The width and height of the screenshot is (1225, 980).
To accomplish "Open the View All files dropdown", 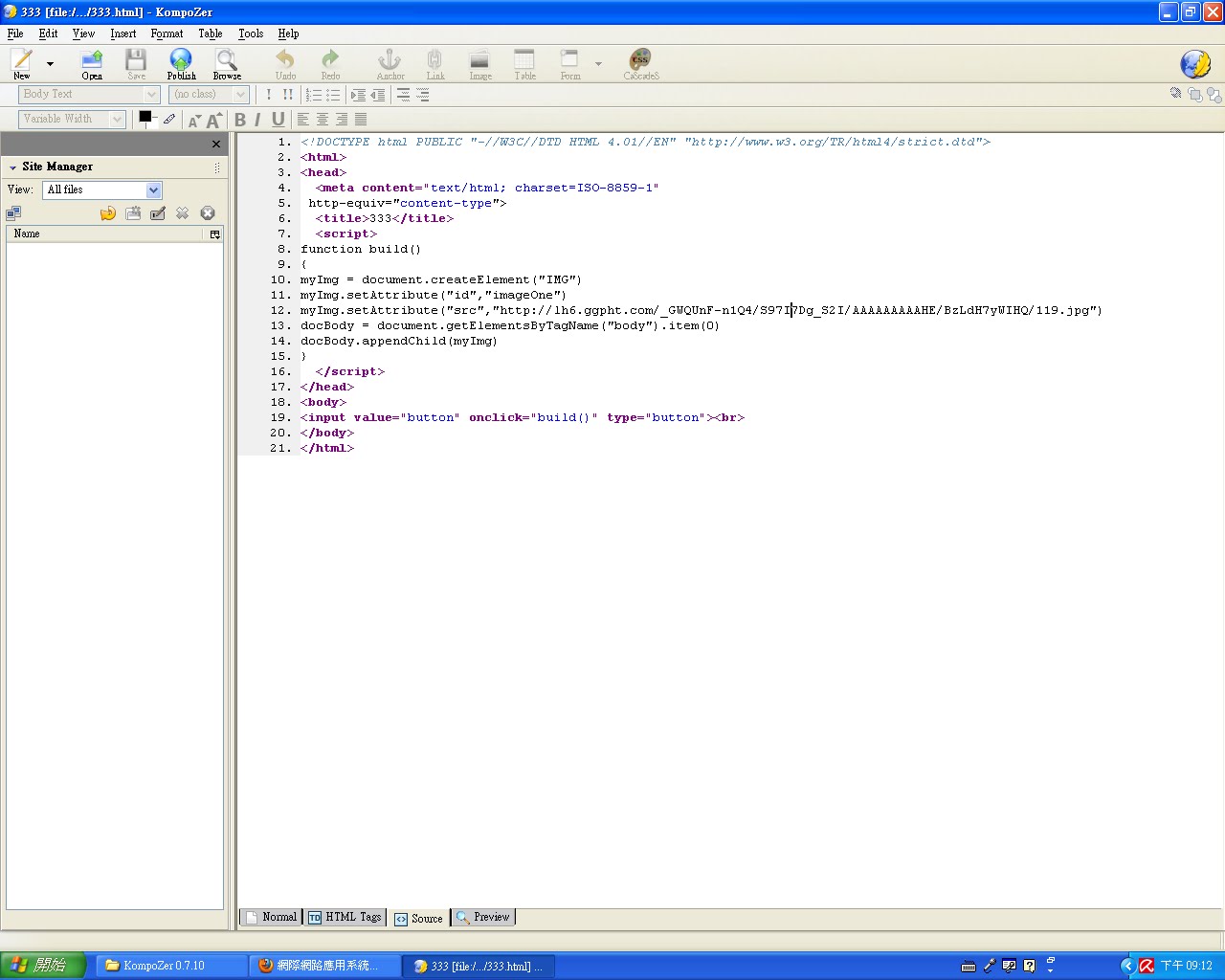I will (102, 189).
